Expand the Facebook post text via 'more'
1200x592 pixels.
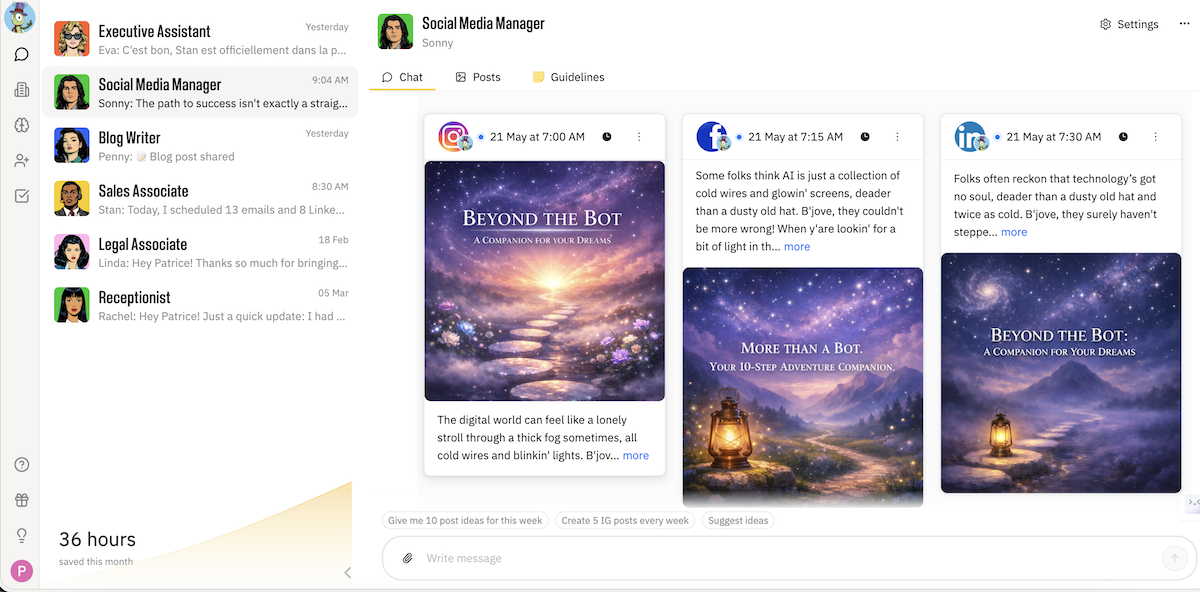(797, 246)
